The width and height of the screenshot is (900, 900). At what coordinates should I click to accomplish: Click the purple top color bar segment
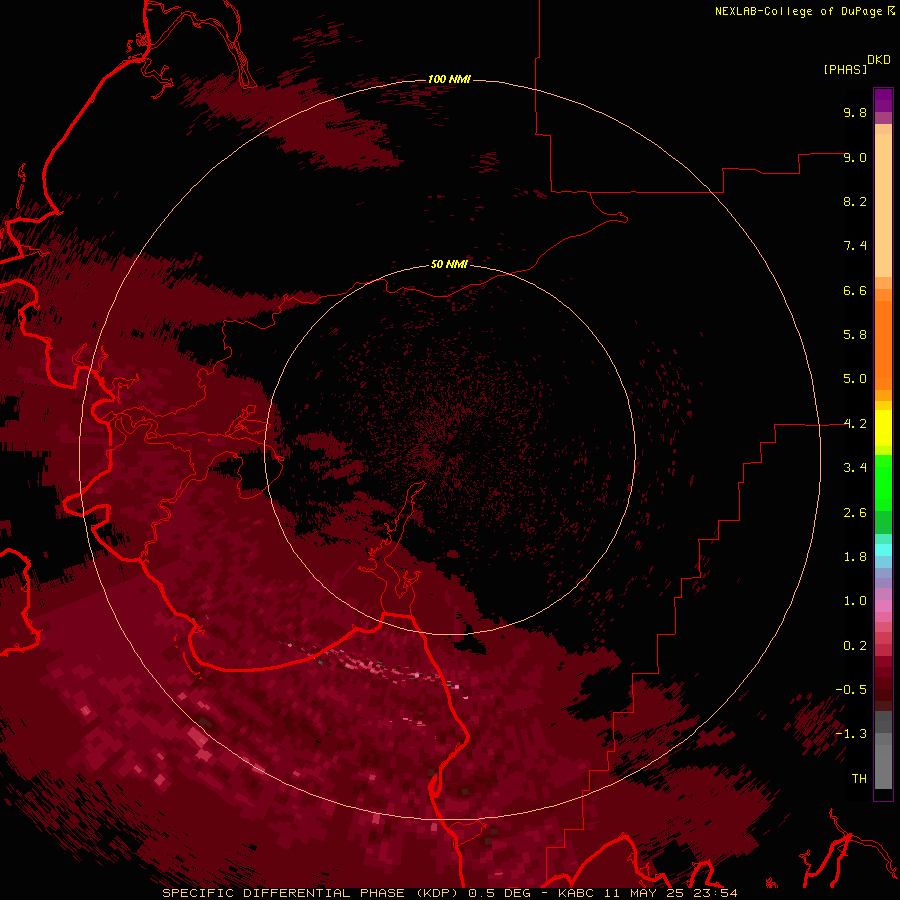[x=883, y=100]
